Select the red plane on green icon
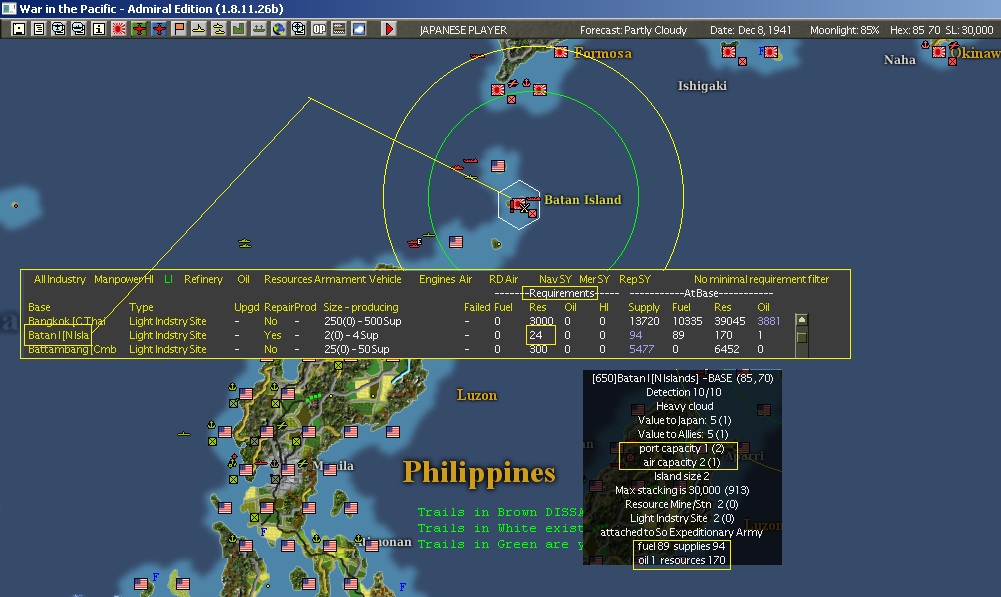1001x597 pixels. [x=139, y=29]
